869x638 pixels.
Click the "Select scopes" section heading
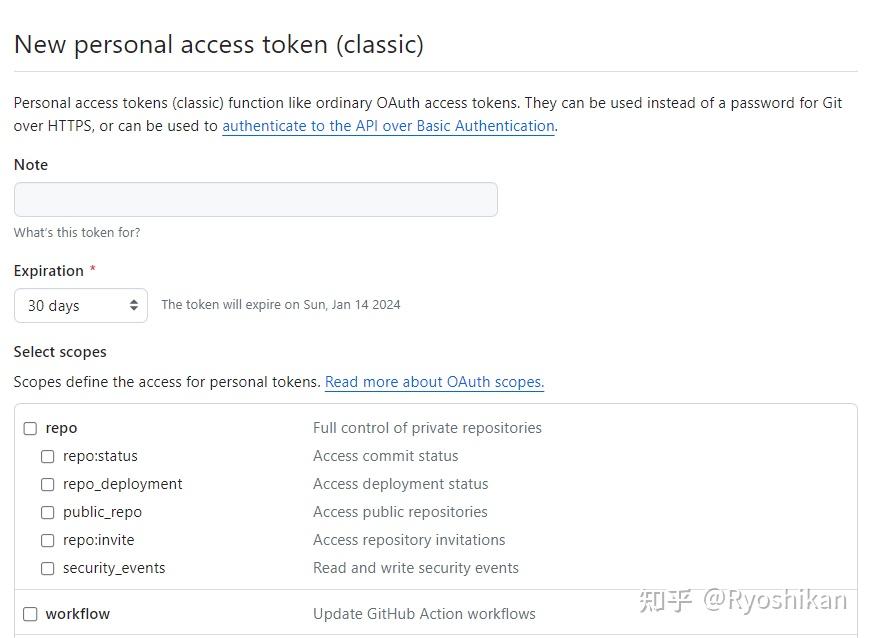60,351
